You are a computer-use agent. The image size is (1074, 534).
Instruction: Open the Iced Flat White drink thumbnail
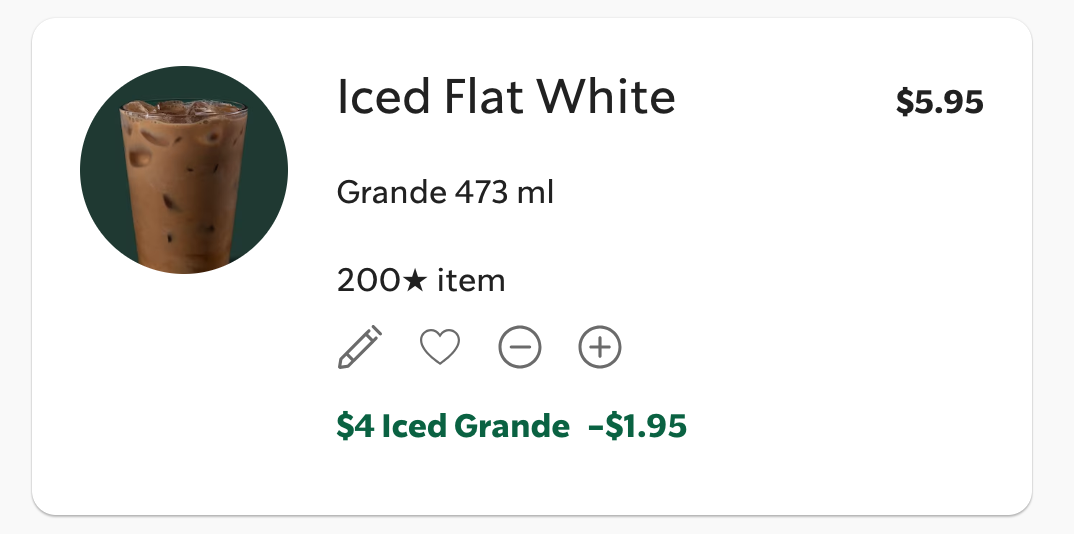pyautogui.click(x=184, y=170)
